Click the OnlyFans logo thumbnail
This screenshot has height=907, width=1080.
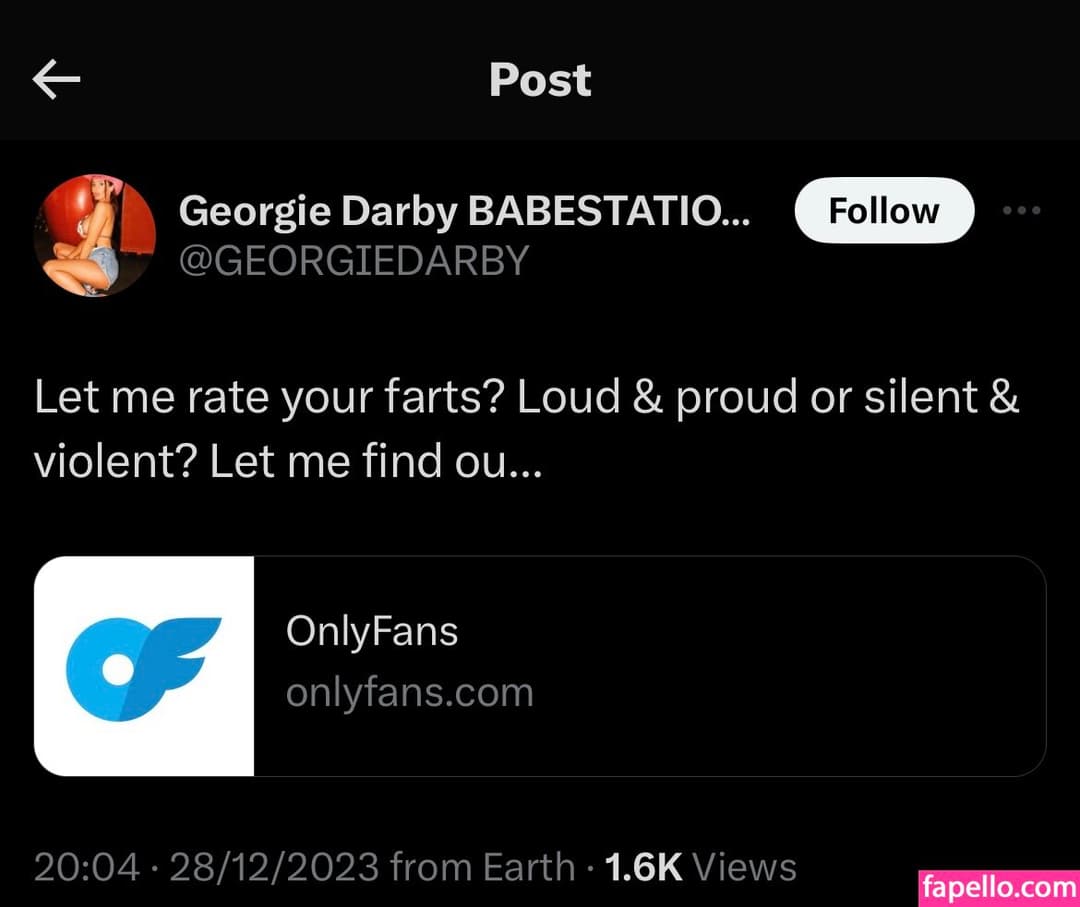coord(144,666)
